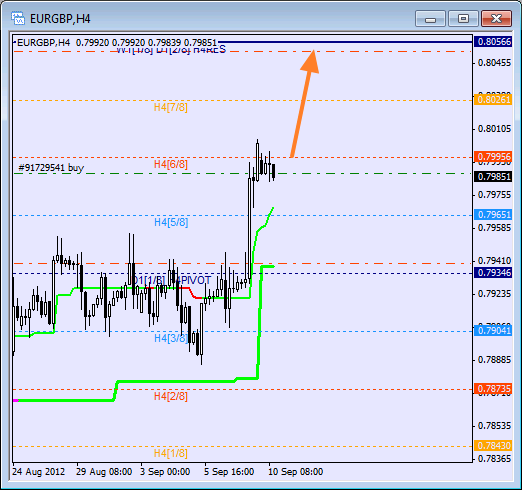Click the H4[6/8] level label
Image resolution: width=522 pixels, height=490 pixels.
click(171, 164)
